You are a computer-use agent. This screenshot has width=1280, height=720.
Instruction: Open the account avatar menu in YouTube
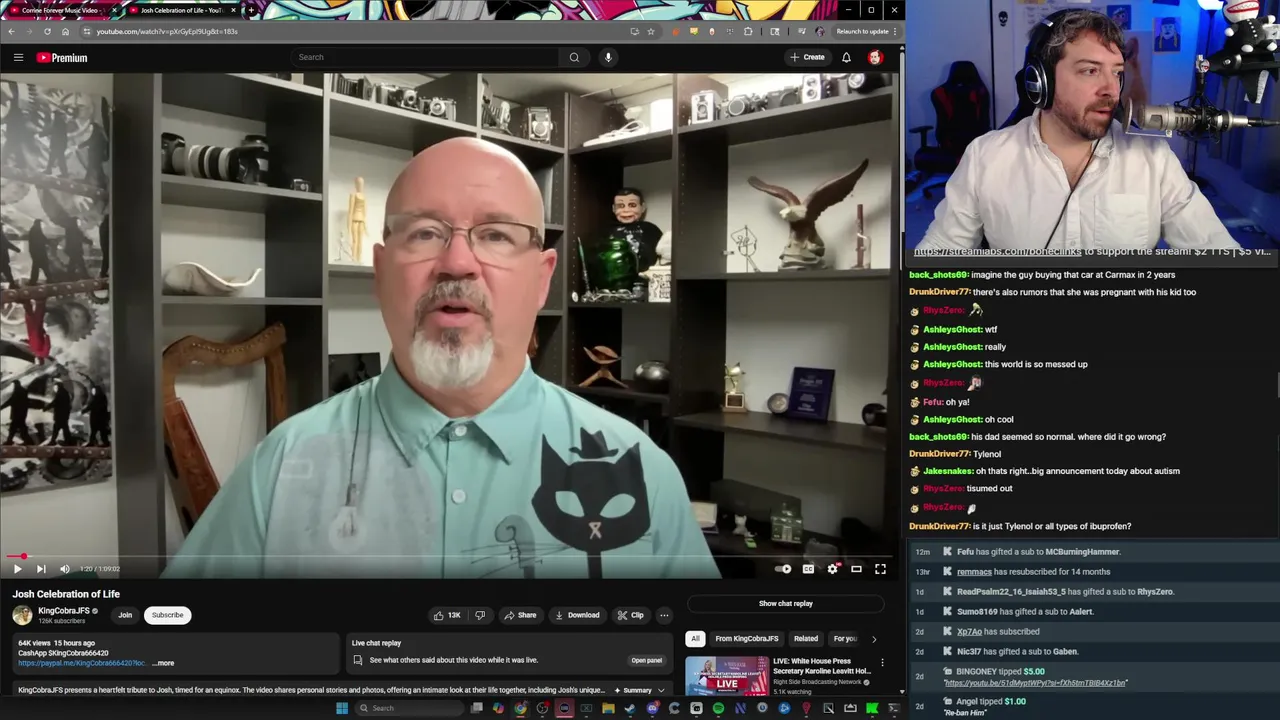pos(875,57)
